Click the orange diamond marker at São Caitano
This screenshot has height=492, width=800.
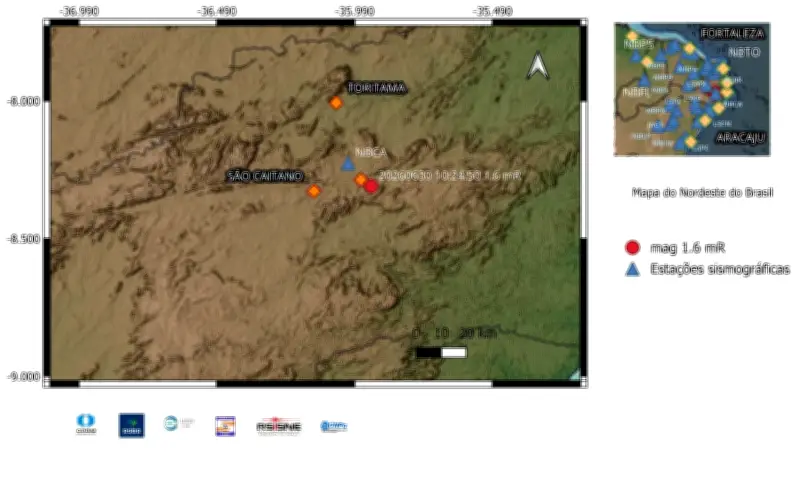pyautogui.click(x=314, y=191)
